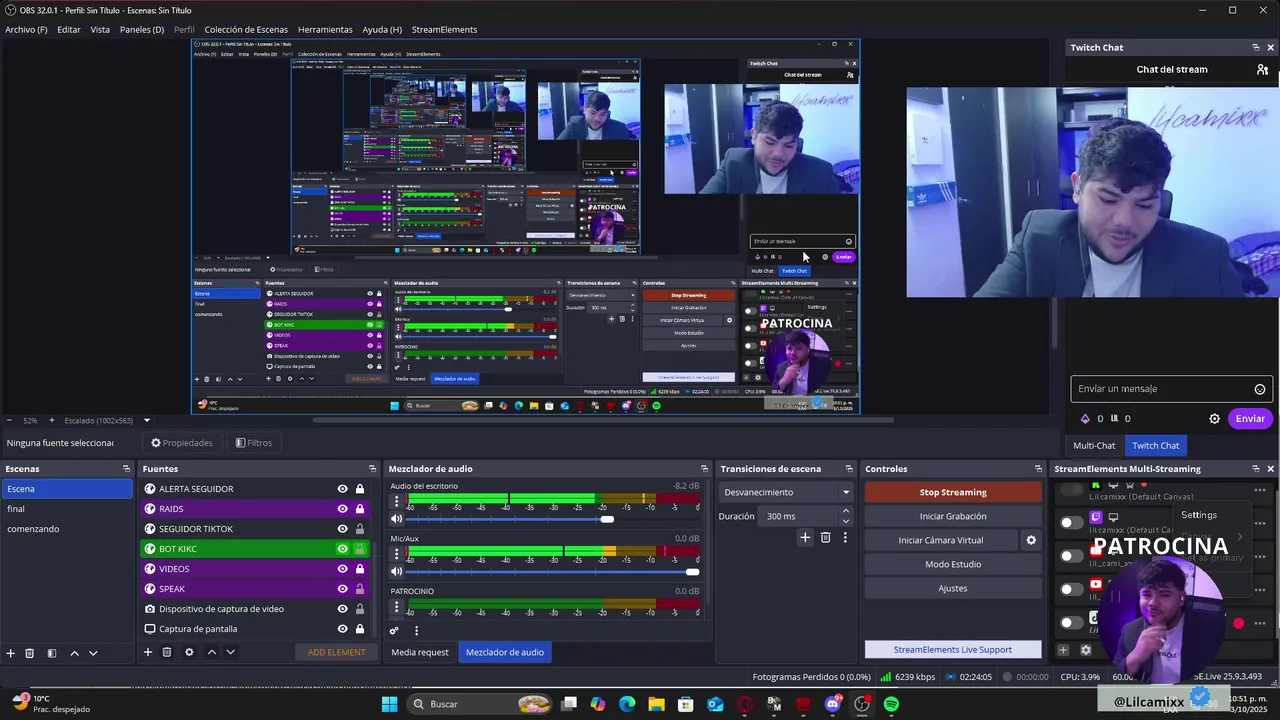The image size is (1280, 720).
Task: Add a scene transition with plus icon
Action: pyautogui.click(x=805, y=538)
